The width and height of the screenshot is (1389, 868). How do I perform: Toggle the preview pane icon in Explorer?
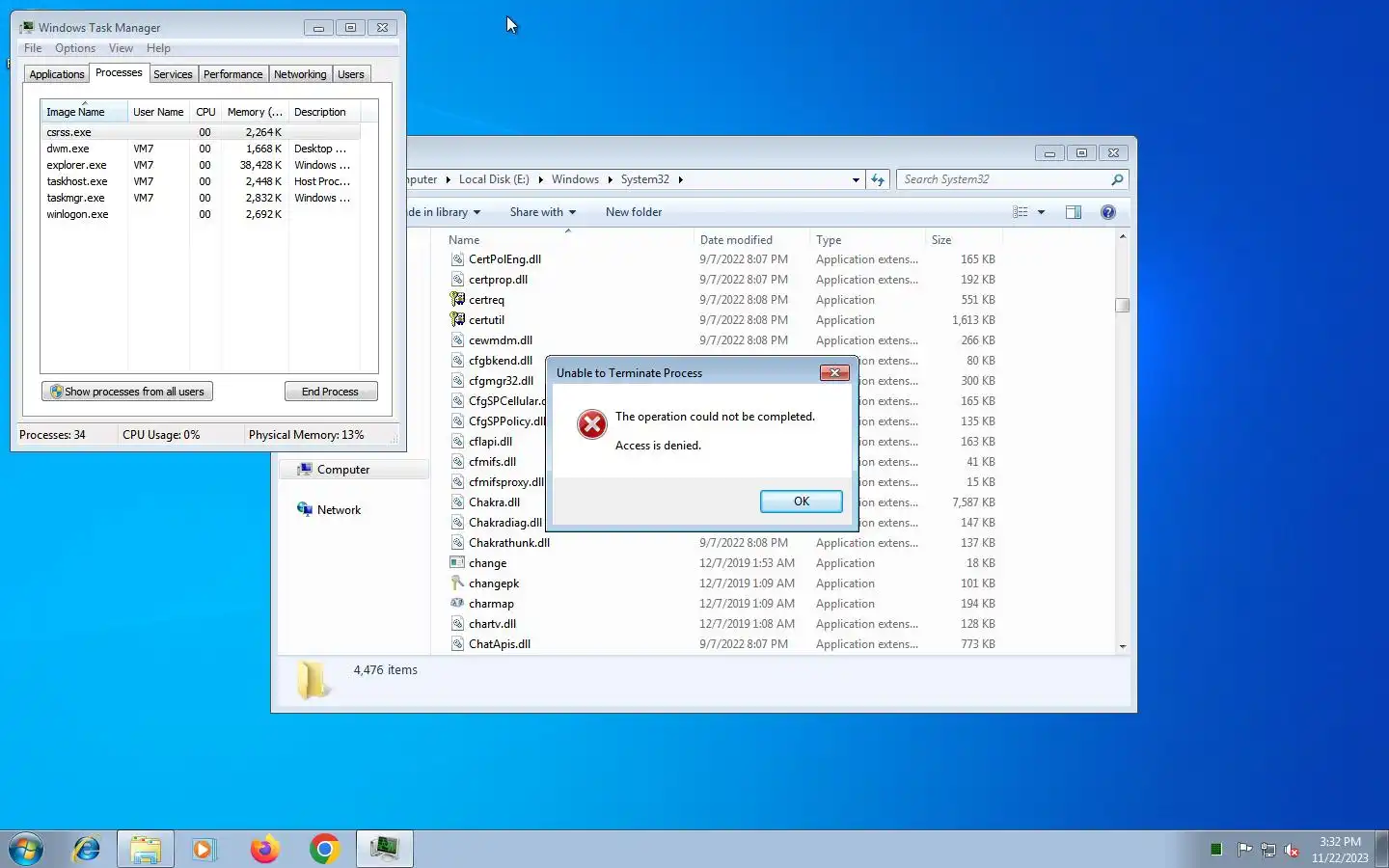point(1074,212)
